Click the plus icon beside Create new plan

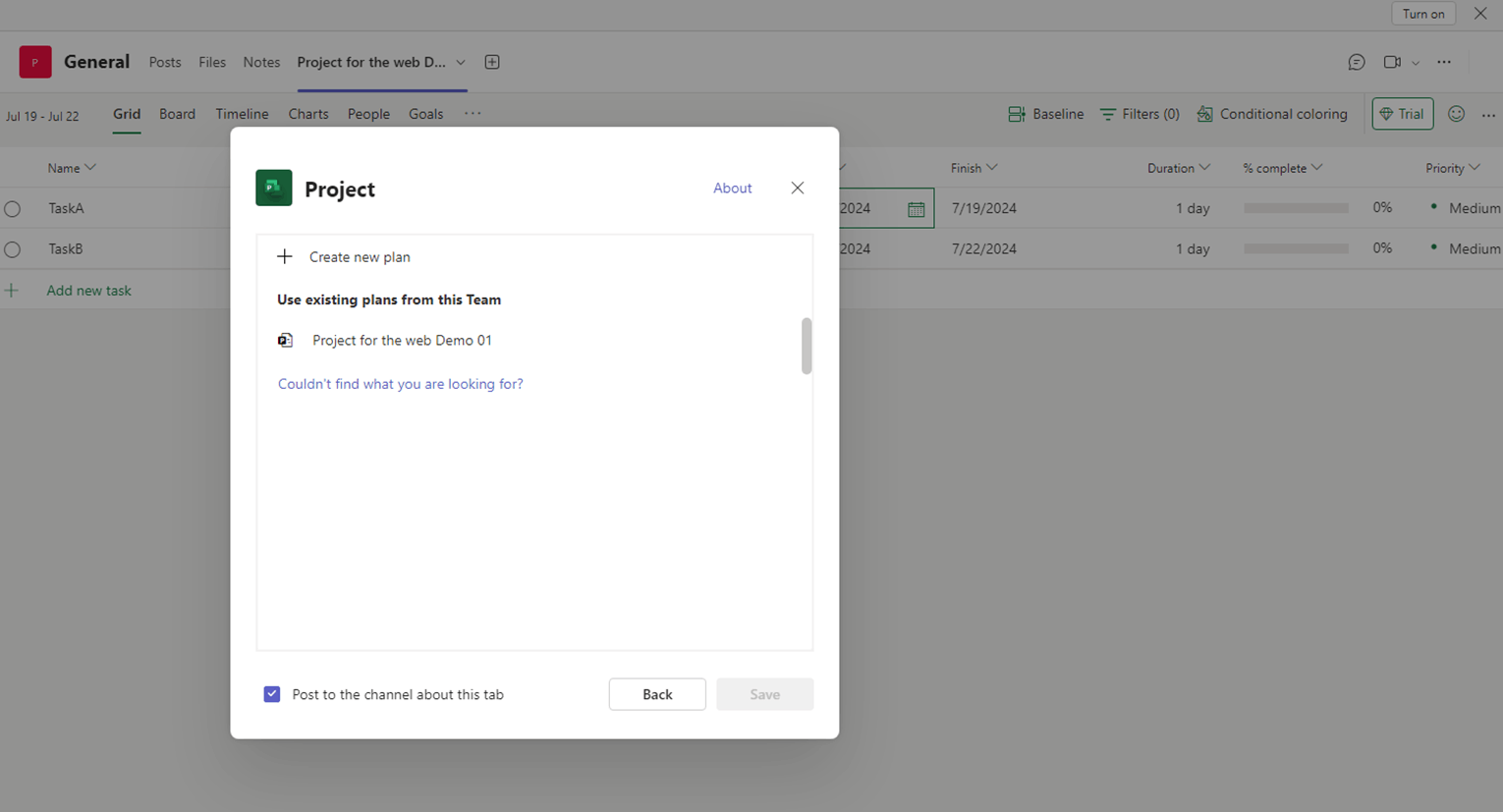point(285,257)
